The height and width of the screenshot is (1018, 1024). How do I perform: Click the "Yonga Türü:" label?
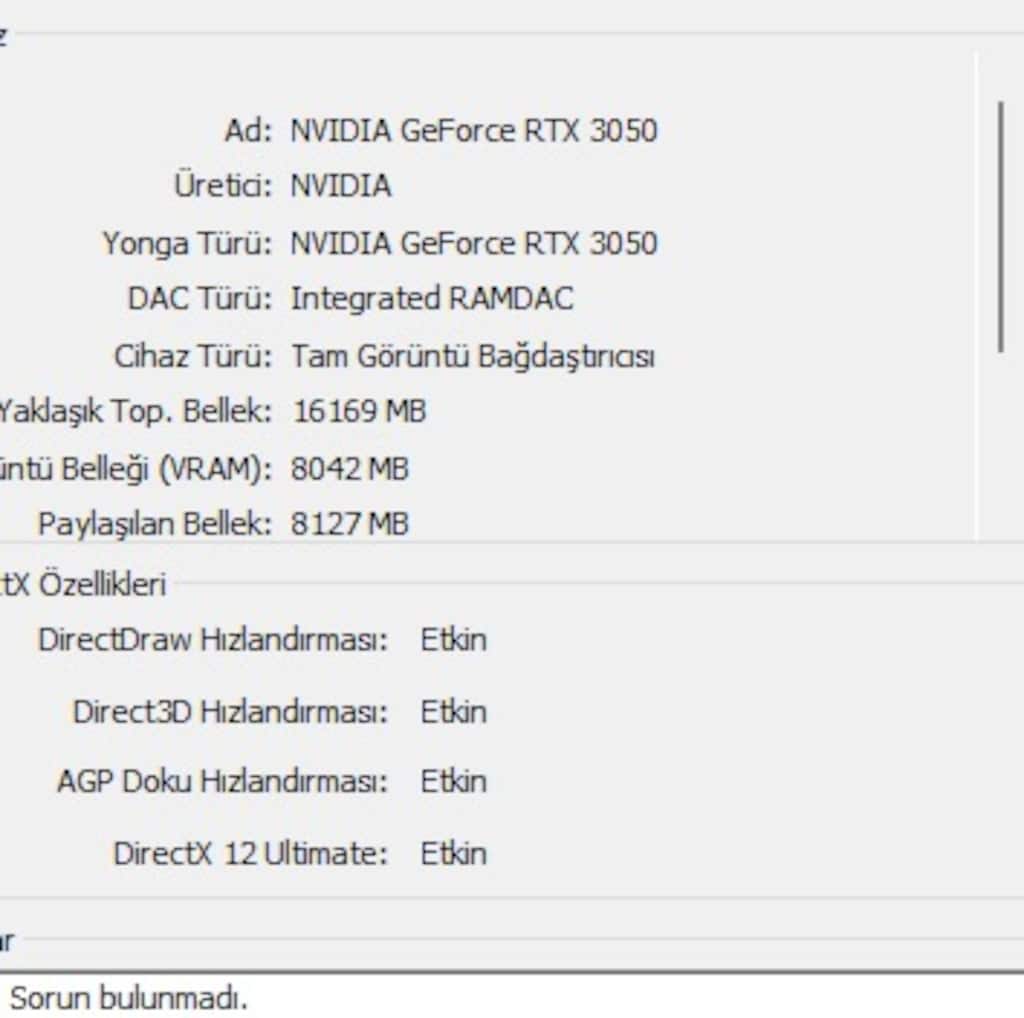[187, 244]
